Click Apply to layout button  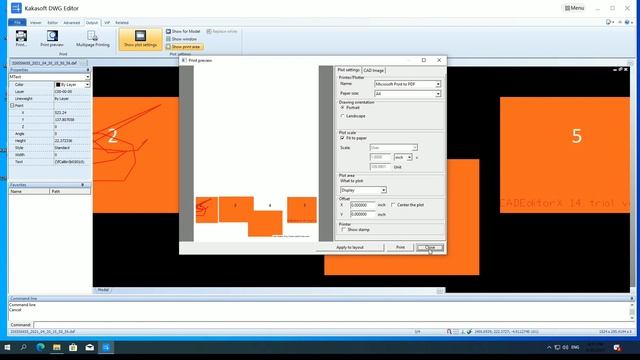350,247
